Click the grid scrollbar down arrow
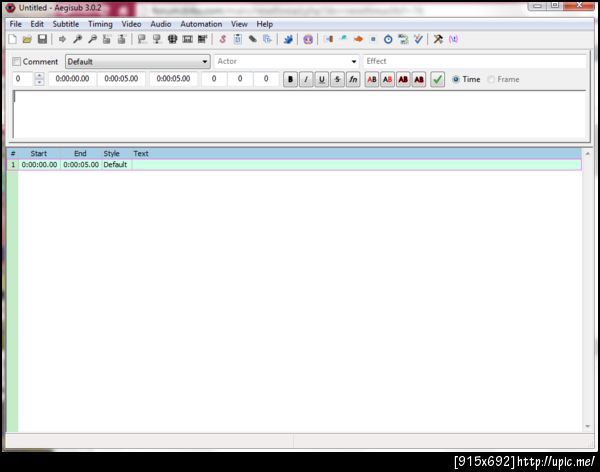Viewport: 600px width, 472px height. point(587,426)
